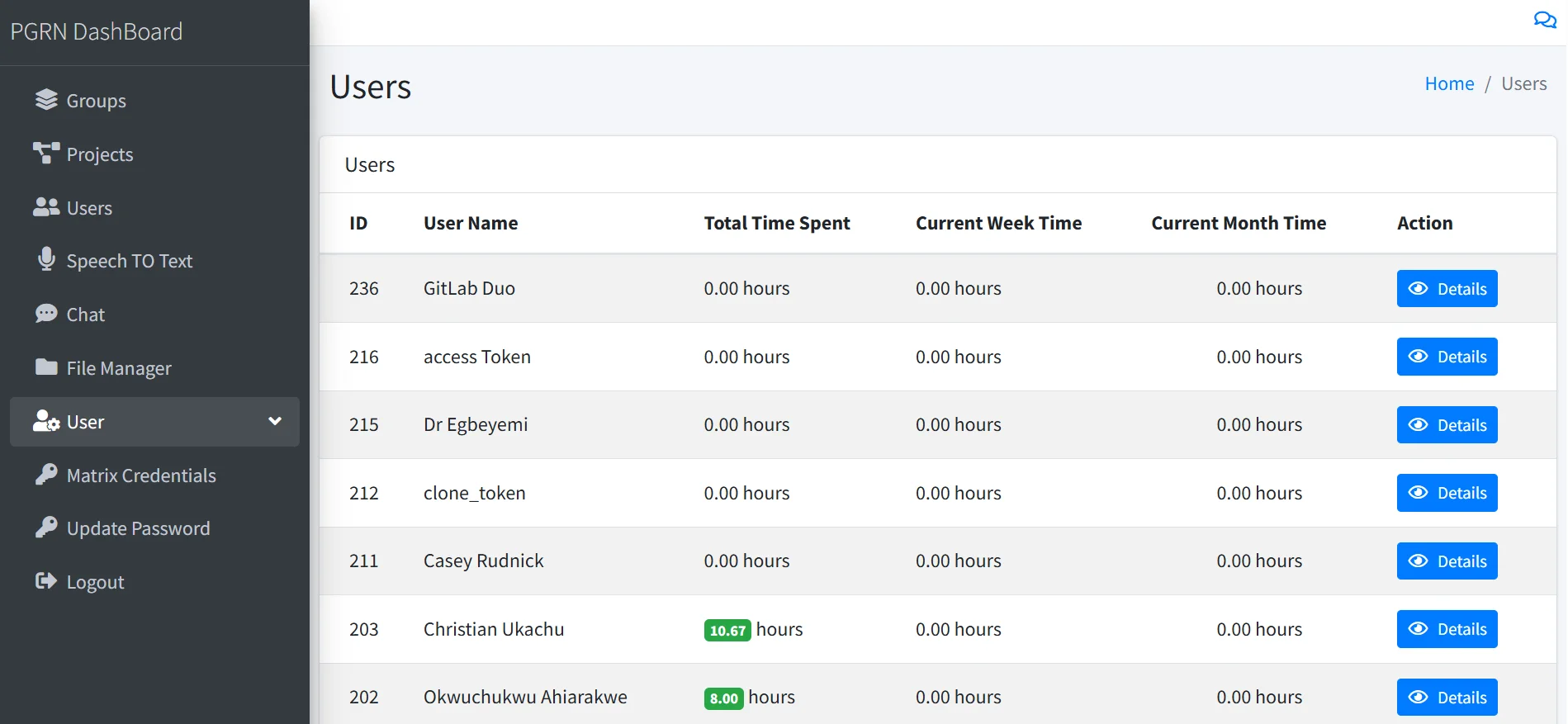Click the Total Time Spent column header
Viewport: 1568px width, 724px height.
pyautogui.click(x=776, y=223)
